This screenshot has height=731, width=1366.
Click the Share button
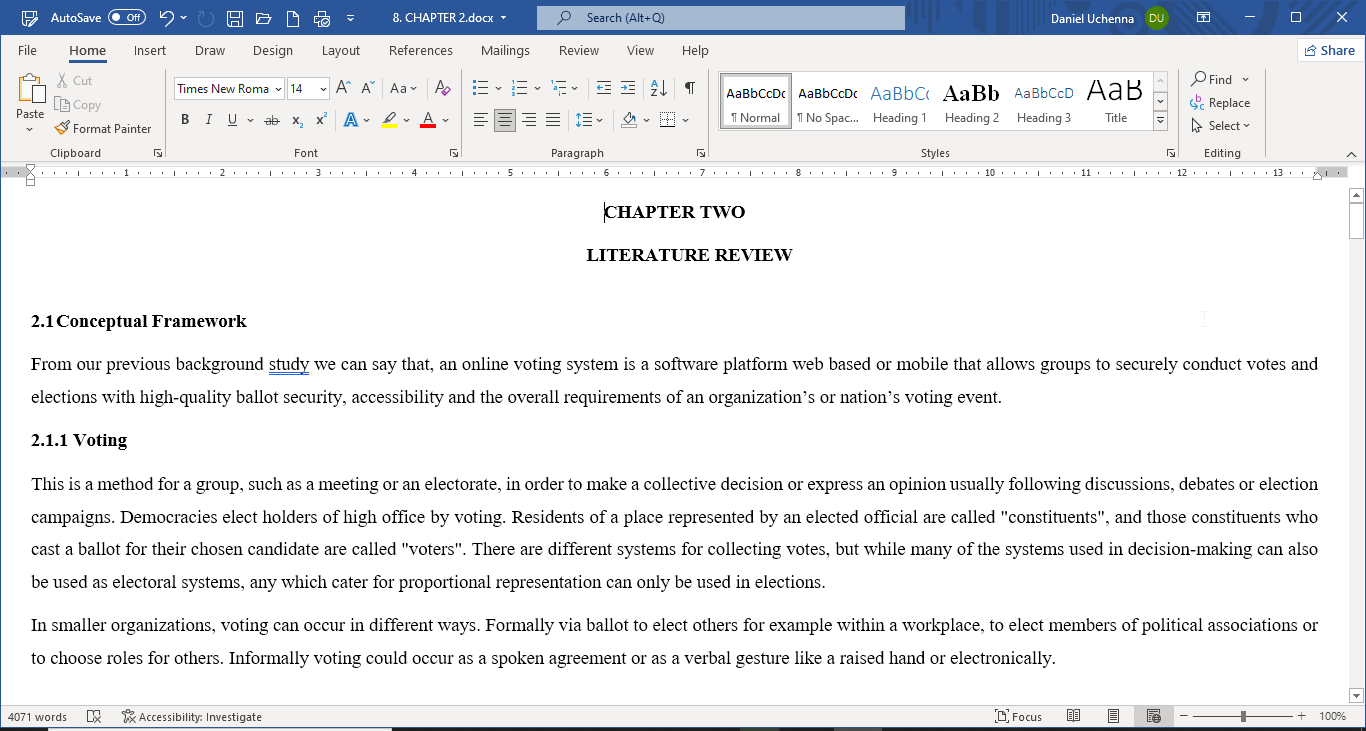(1330, 50)
